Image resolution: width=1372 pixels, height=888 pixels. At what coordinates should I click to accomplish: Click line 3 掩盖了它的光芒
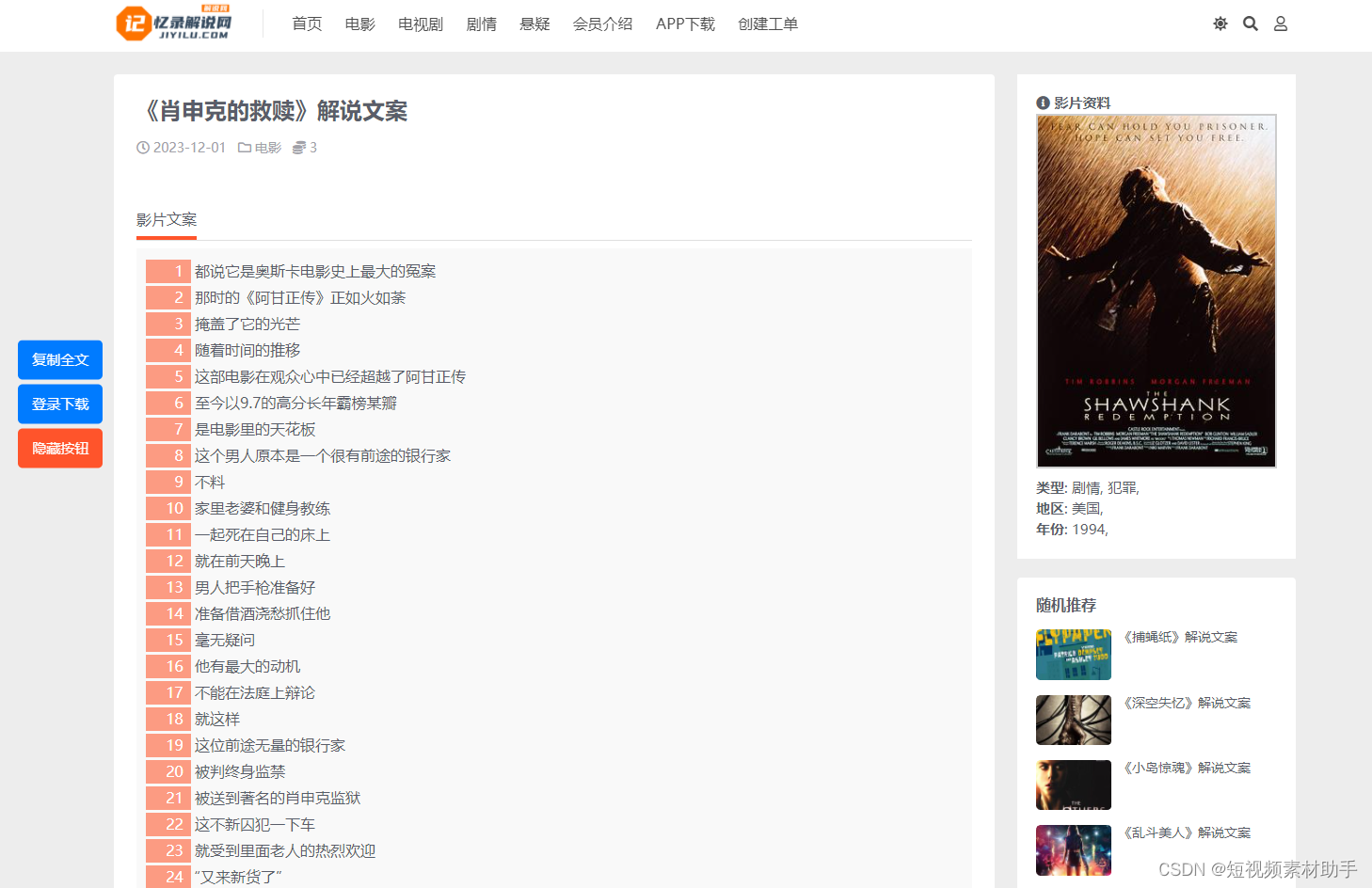(247, 325)
